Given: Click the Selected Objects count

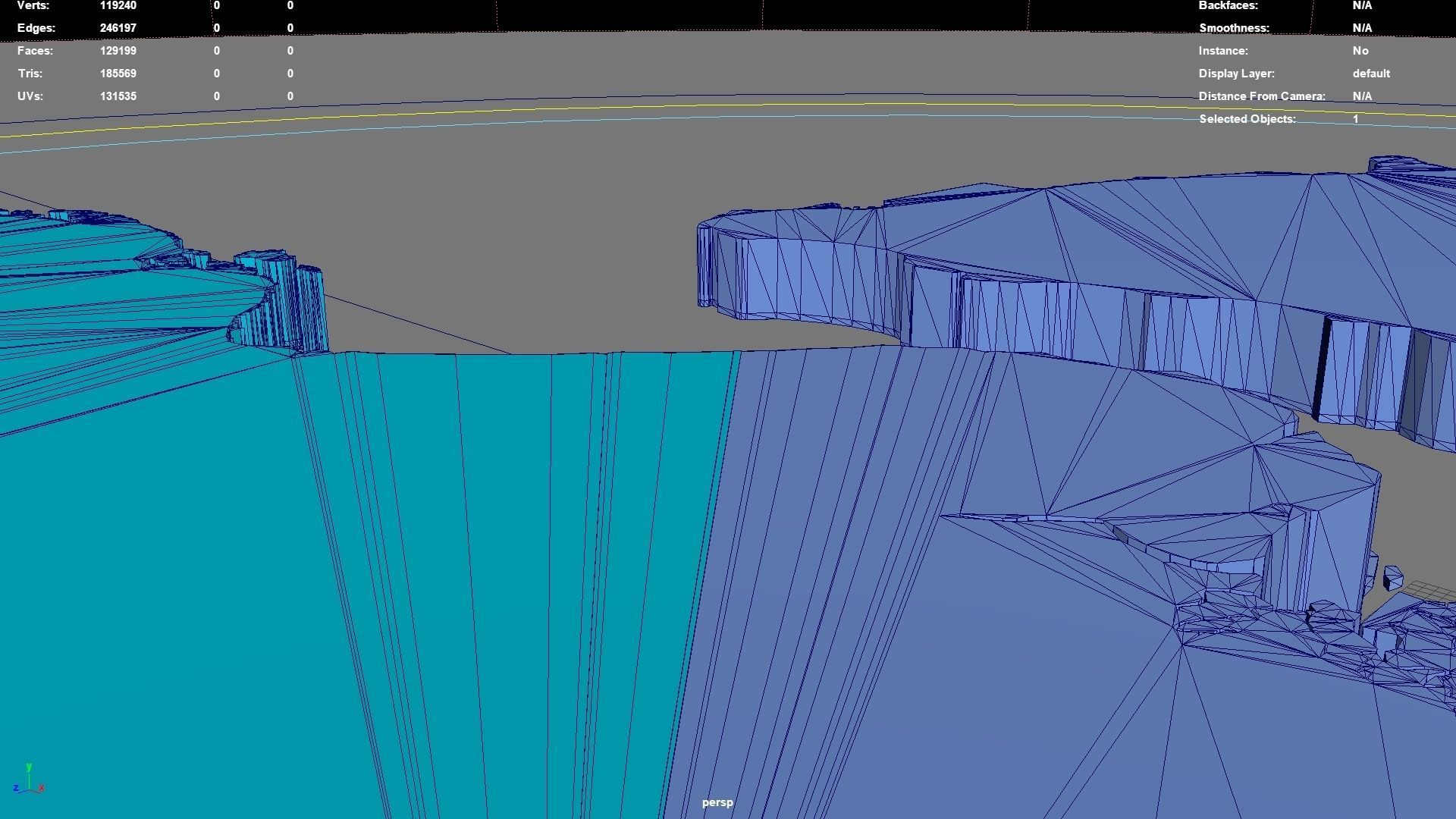Looking at the screenshot, I should click(x=1355, y=119).
